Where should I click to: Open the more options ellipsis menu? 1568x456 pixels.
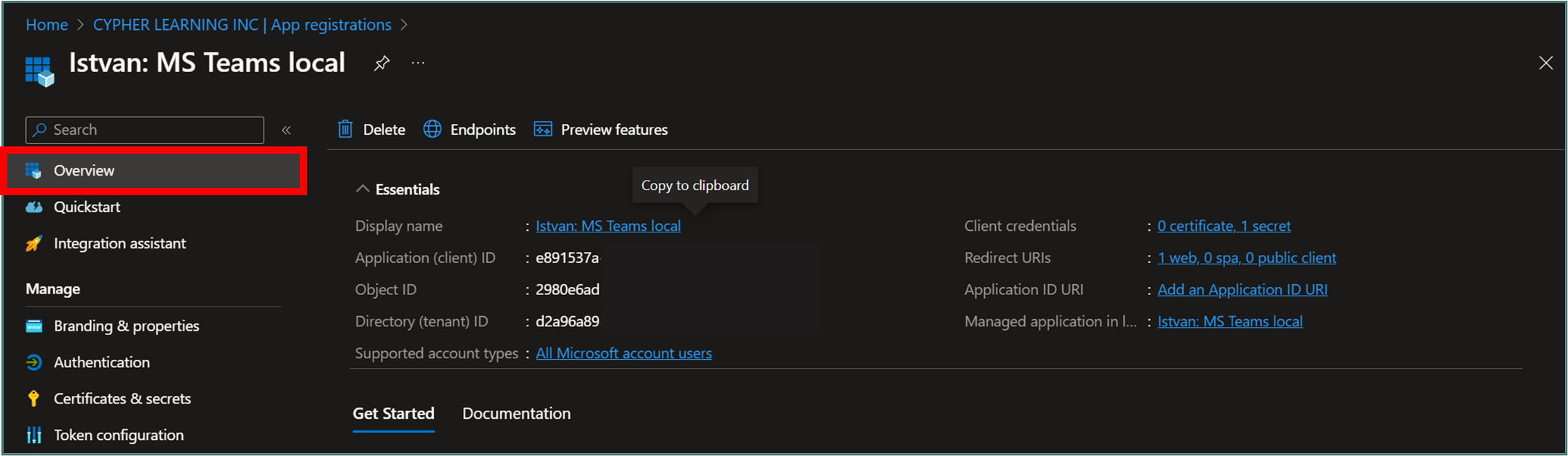click(418, 63)
